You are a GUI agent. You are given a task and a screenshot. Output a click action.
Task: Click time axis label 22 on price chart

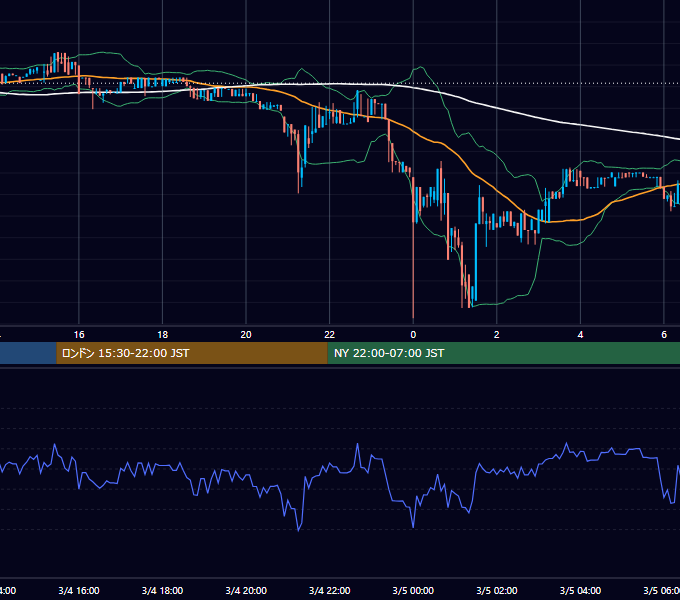[330, 335]
